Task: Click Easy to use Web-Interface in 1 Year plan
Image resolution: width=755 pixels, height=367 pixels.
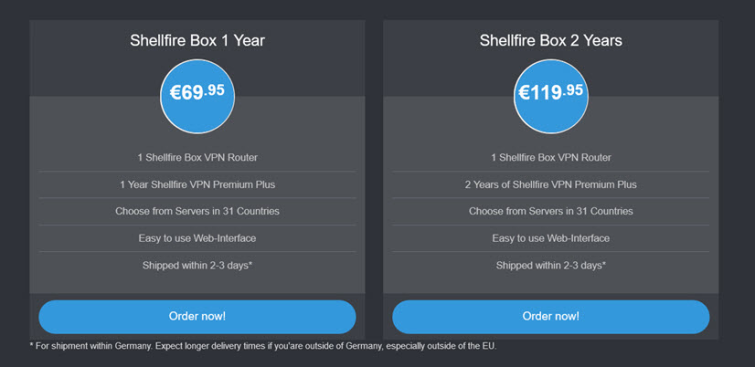Action: pyautogui.click(x=197, y=238)
